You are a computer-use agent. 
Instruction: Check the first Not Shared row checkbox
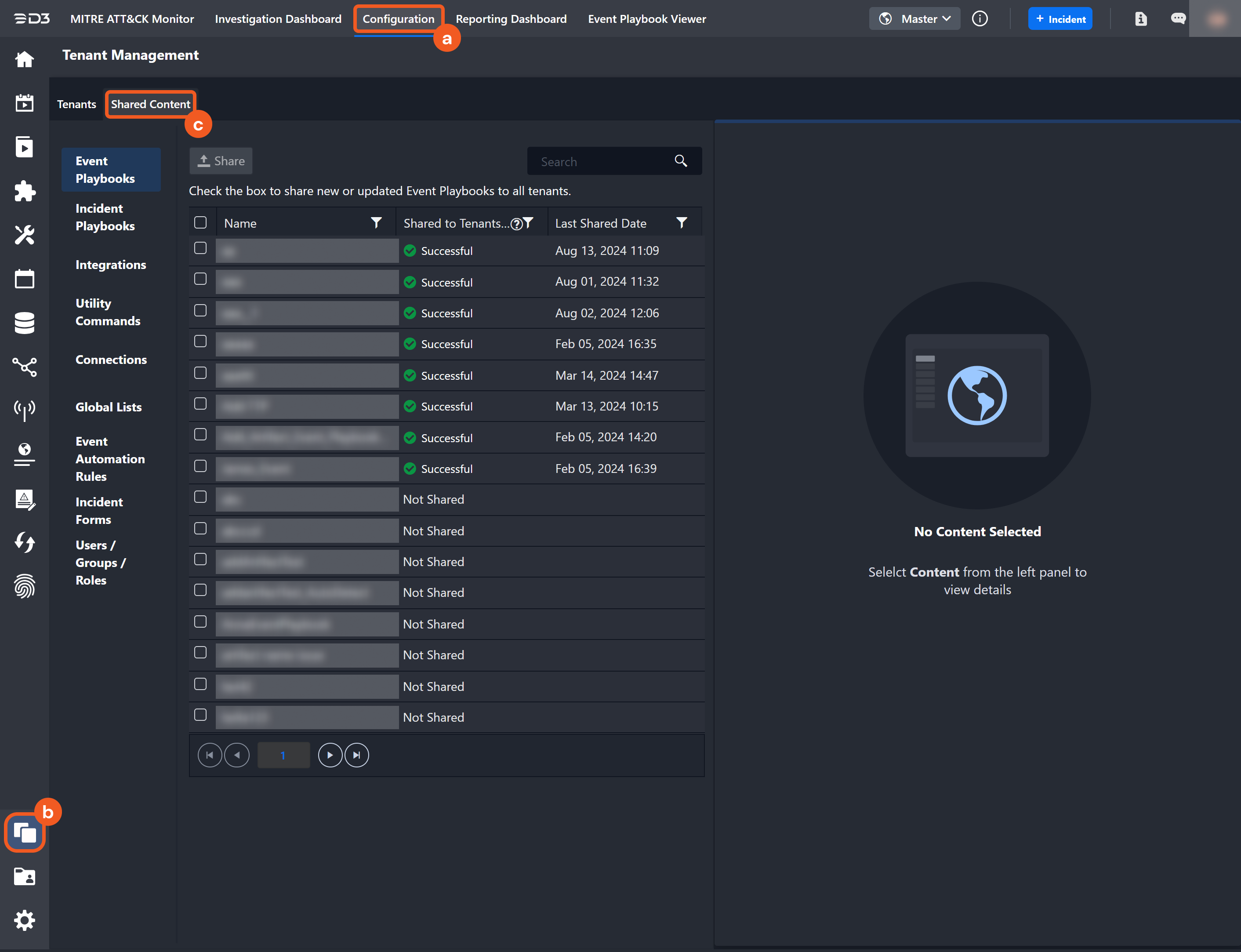pyautogui.click(x=200, y=497)
